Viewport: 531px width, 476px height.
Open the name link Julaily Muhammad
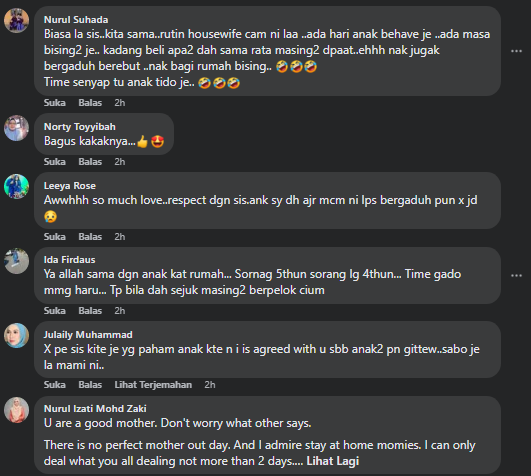click(88, 334)
